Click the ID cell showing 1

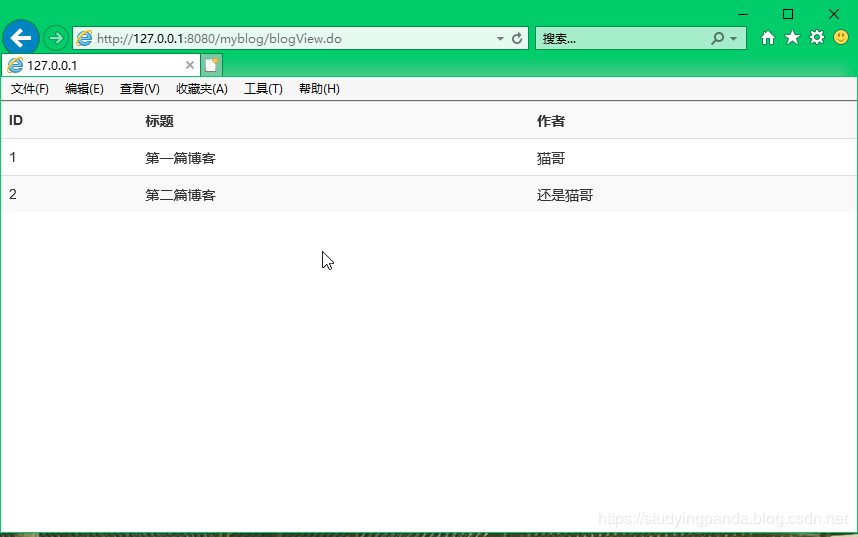13,158
